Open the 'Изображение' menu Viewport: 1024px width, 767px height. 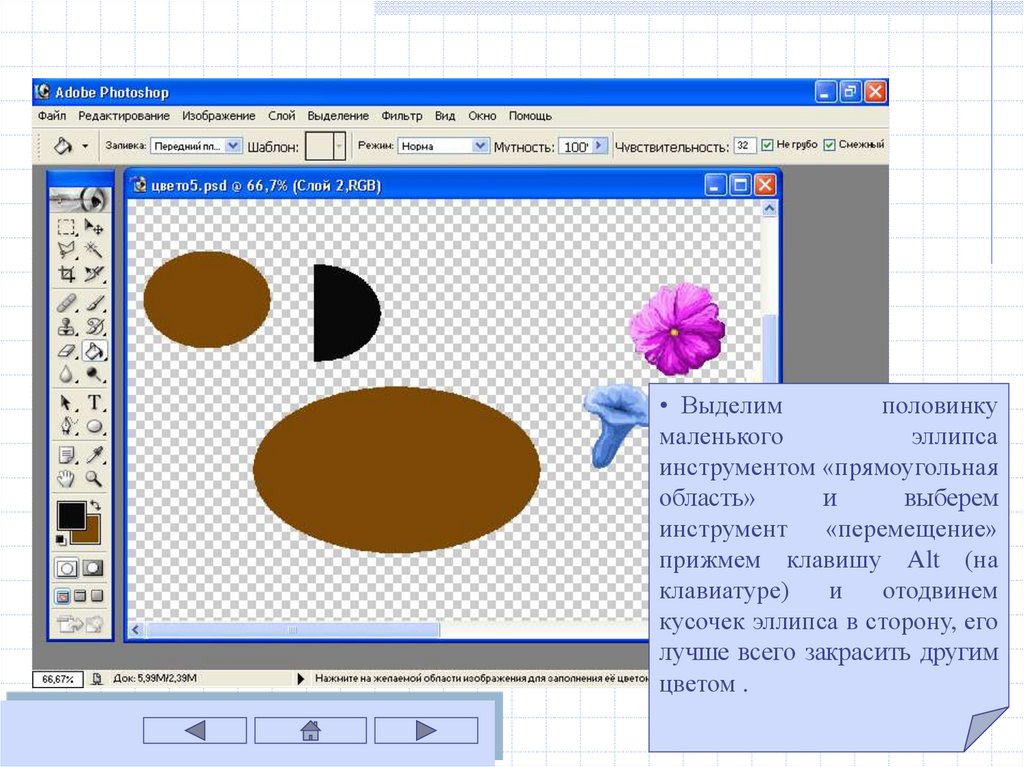tap(218, 116)
